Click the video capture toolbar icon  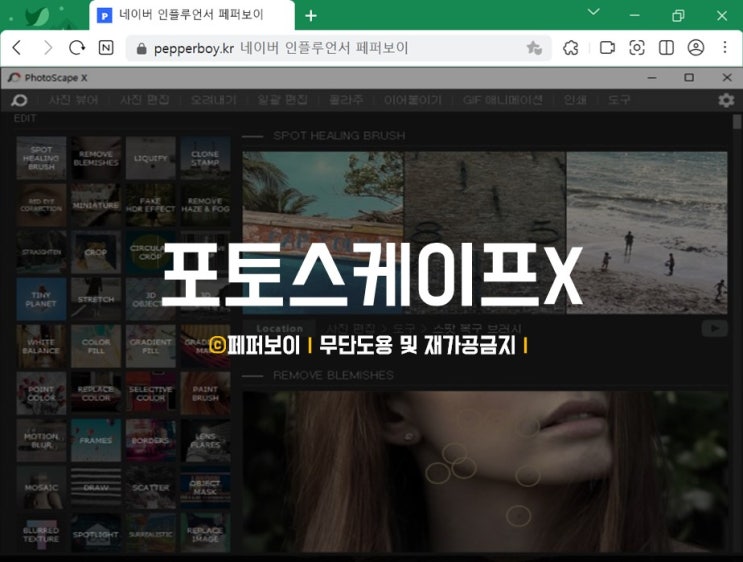[x=607, y=47]
